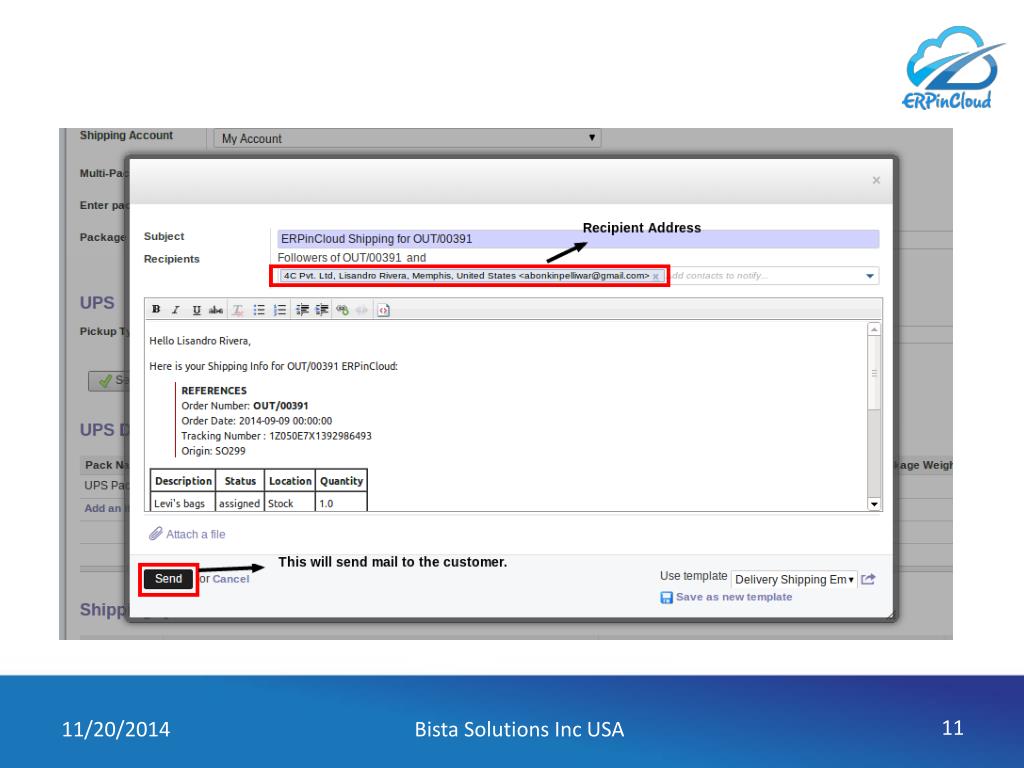Click the 'assigned' status cell

click(240, 503)
